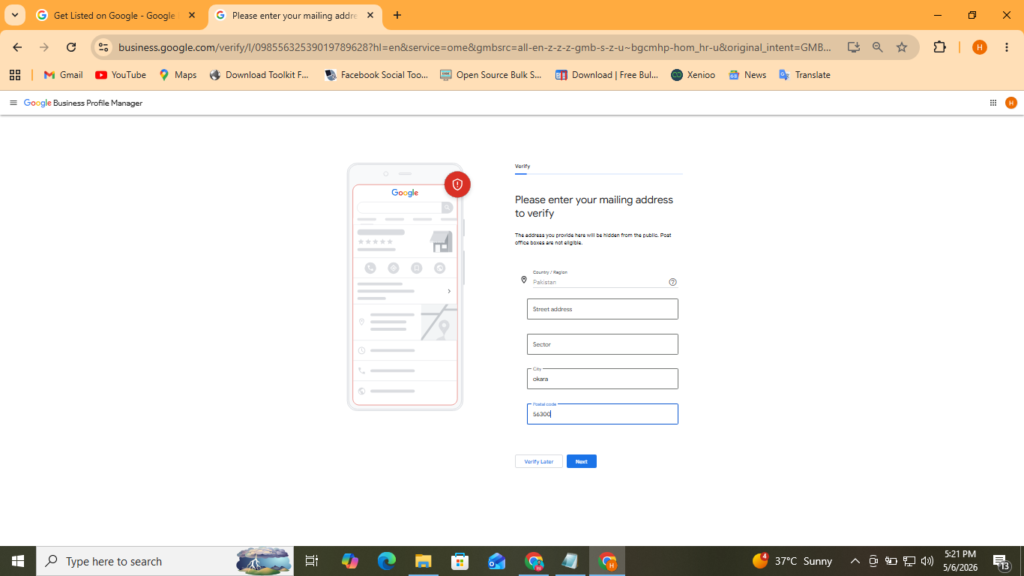Image resolution: width=1024 pixels, height=576 pixels.
Task: Click the Next button
Action: [x=581, y=461]
